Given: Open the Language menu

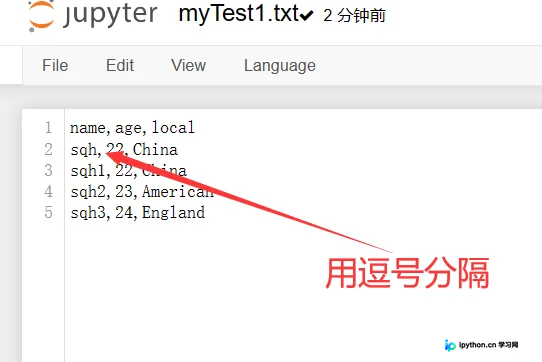Looking at the screenshot, I should coord(280,66).
